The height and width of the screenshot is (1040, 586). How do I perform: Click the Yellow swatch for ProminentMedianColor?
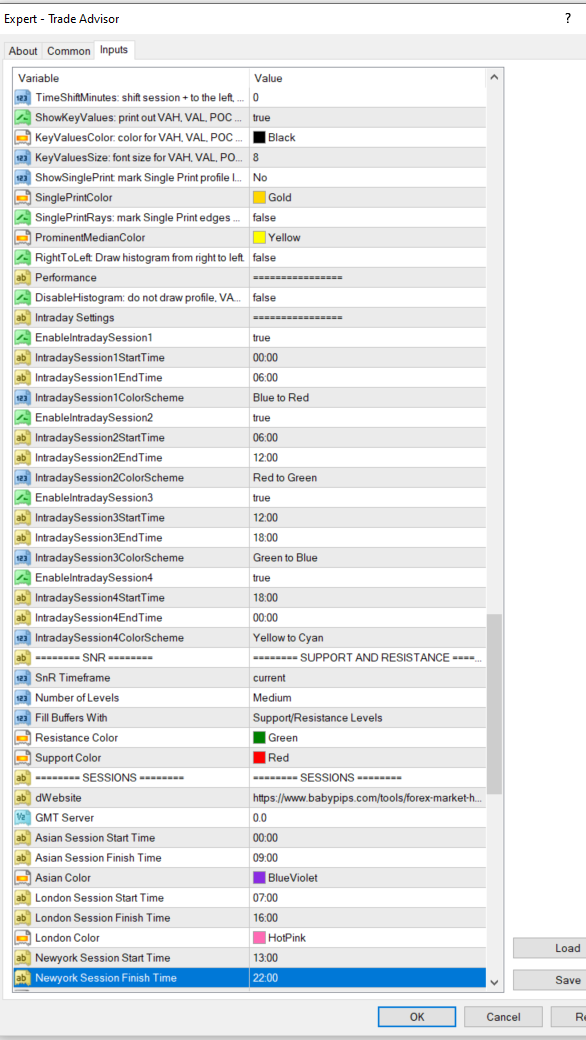point(259,237)
